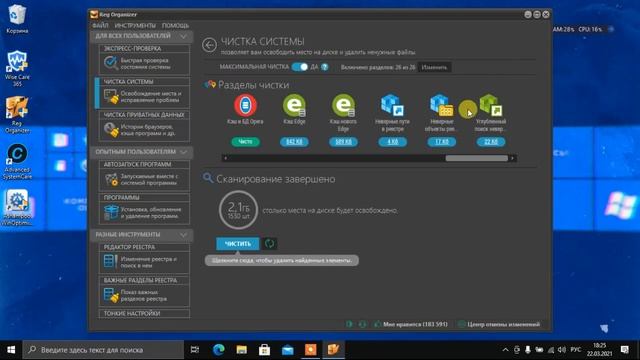Click the sections horizontal scrollbar thumb
Image resolution: width=640 pixels, height=360 pixels.
point(477,158)
